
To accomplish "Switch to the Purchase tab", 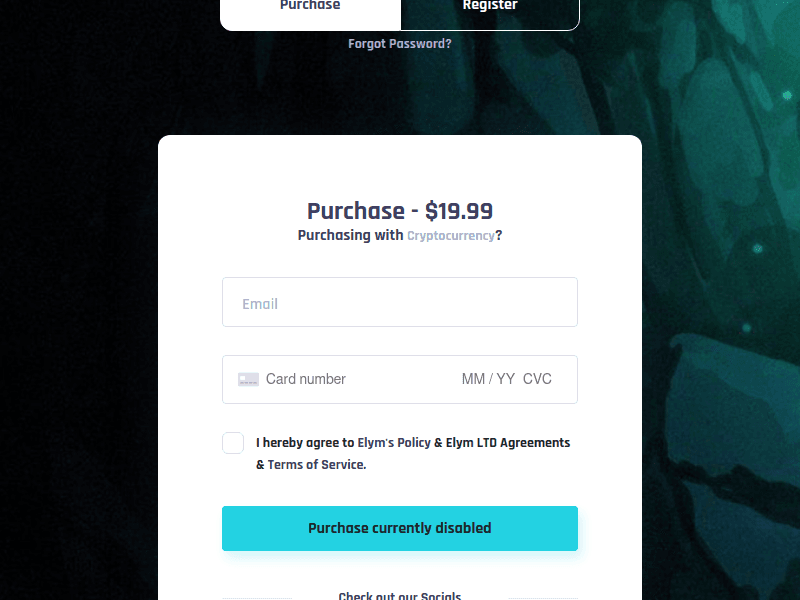I will coord(310,8).
